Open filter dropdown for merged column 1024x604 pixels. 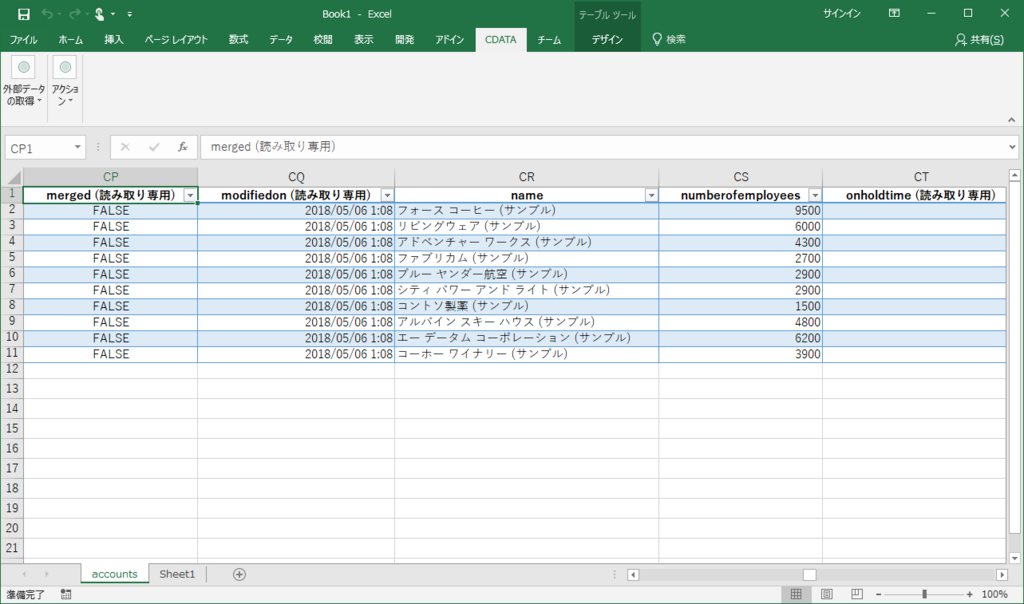click(x=190, y=195)
